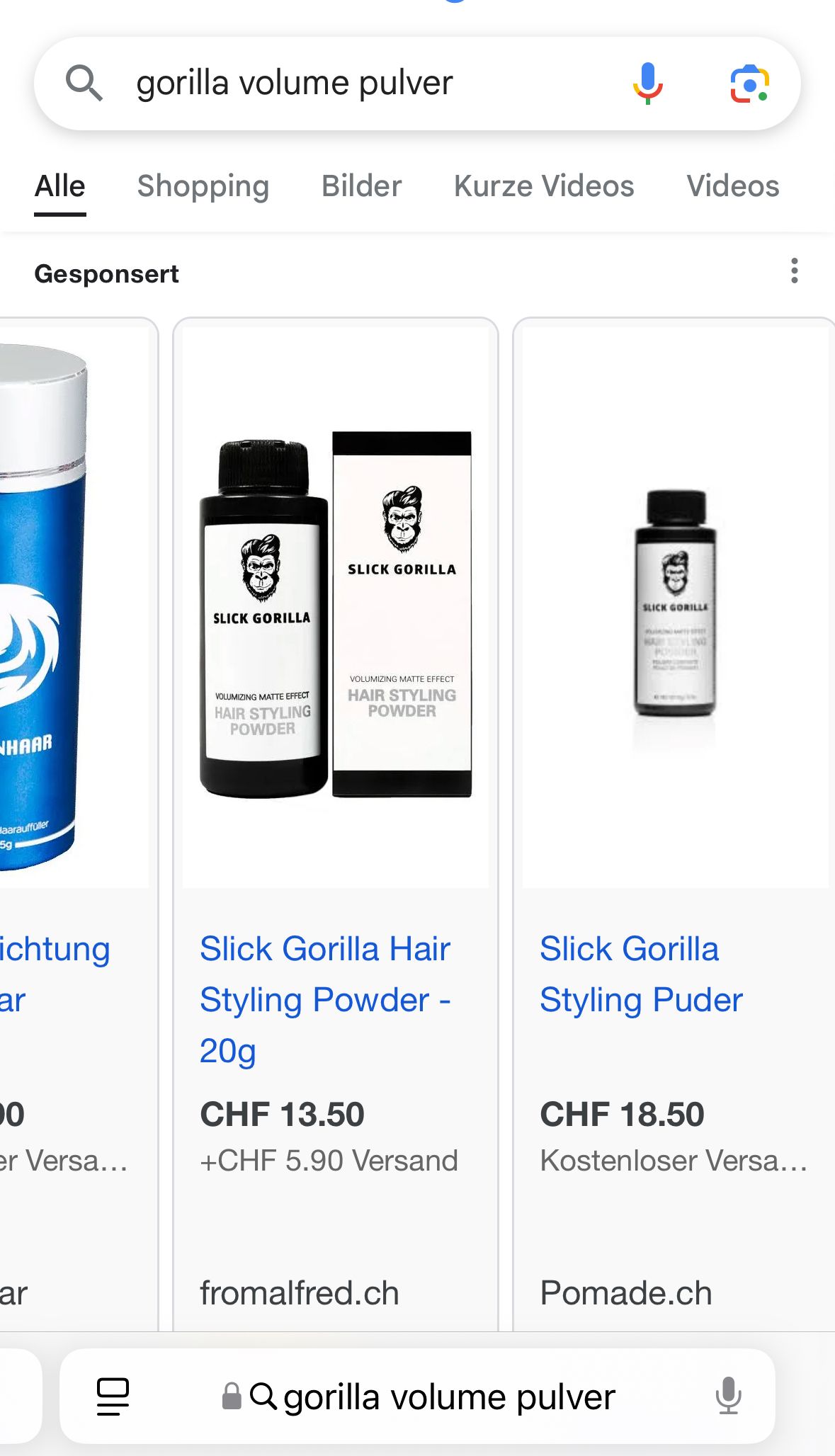Tap the magnifying glass search icon
Screen dimensions: 835x1456
click(84, 83)
